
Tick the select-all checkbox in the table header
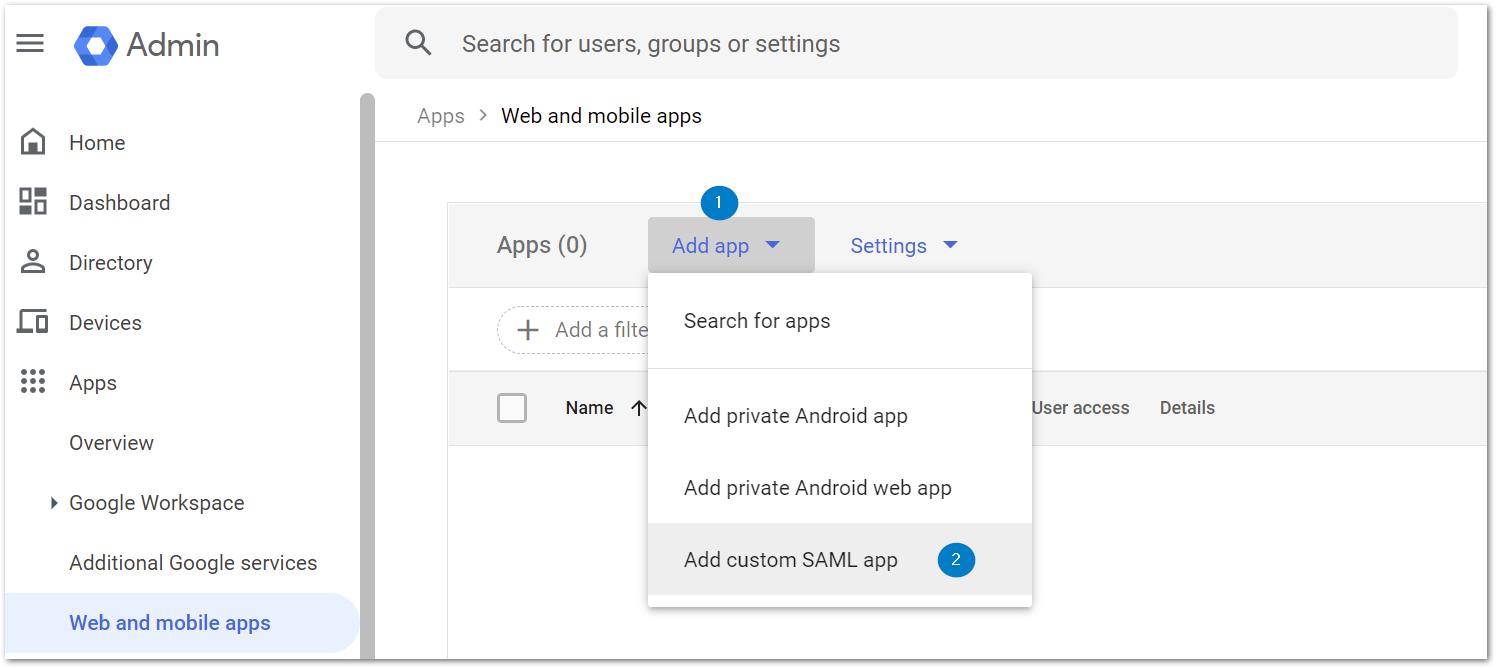pyautogui.click(x=512, y=408)
